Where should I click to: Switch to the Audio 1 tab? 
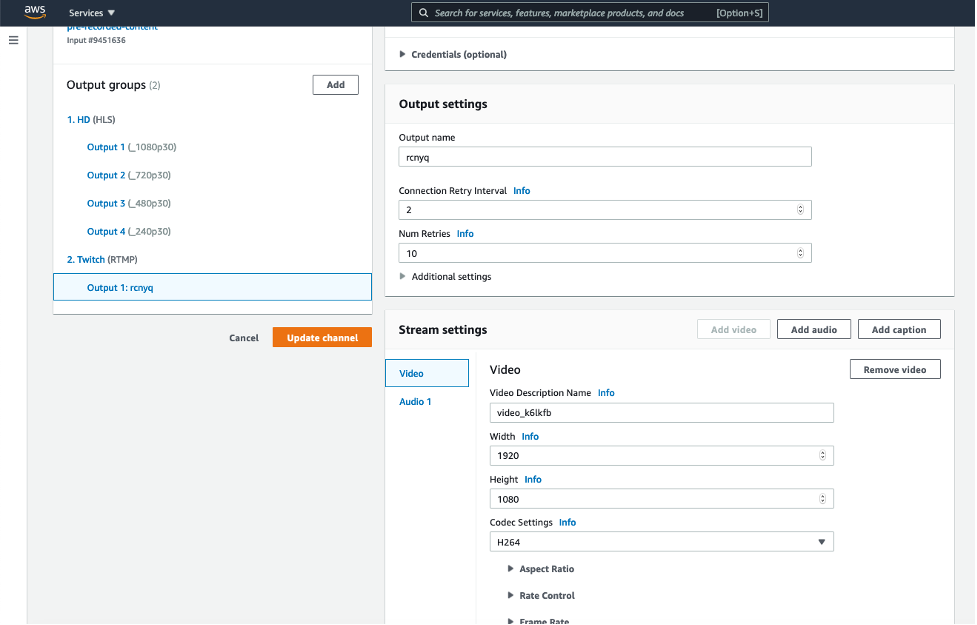tap(414, 401)
